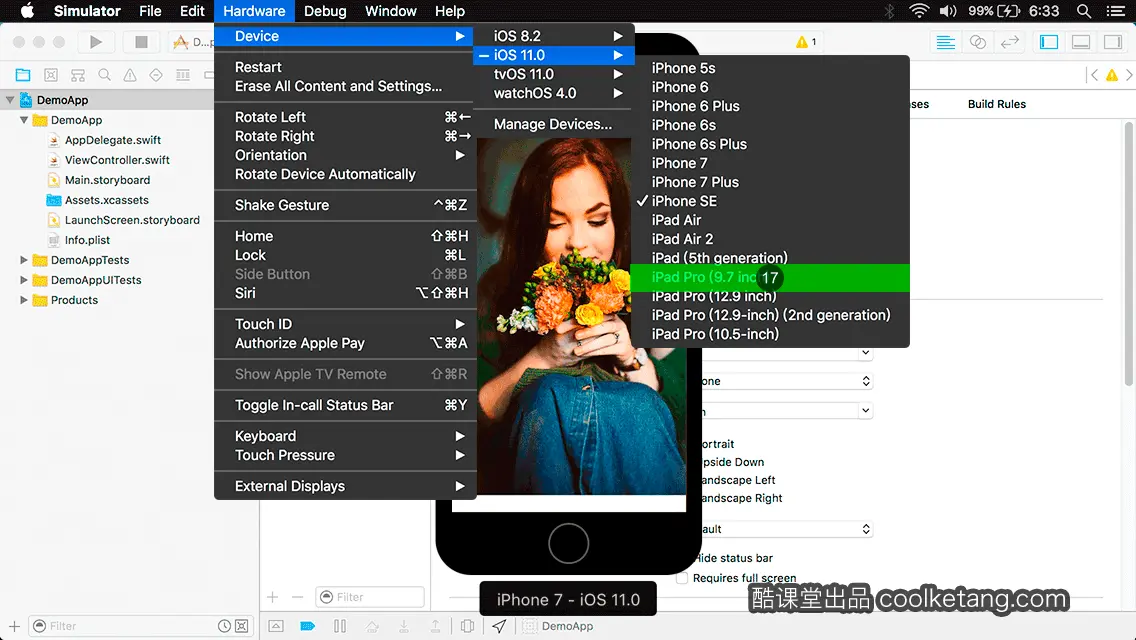Toggle the Navigator panel visibility icon

click(x=1048, y=42)
